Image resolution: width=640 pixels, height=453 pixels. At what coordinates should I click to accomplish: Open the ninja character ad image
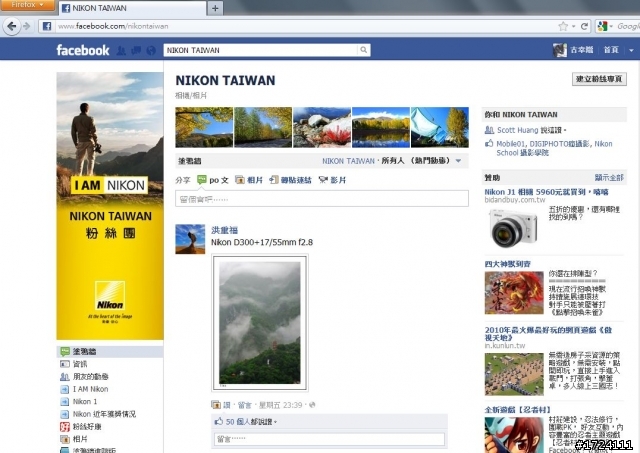coord(514,435)
